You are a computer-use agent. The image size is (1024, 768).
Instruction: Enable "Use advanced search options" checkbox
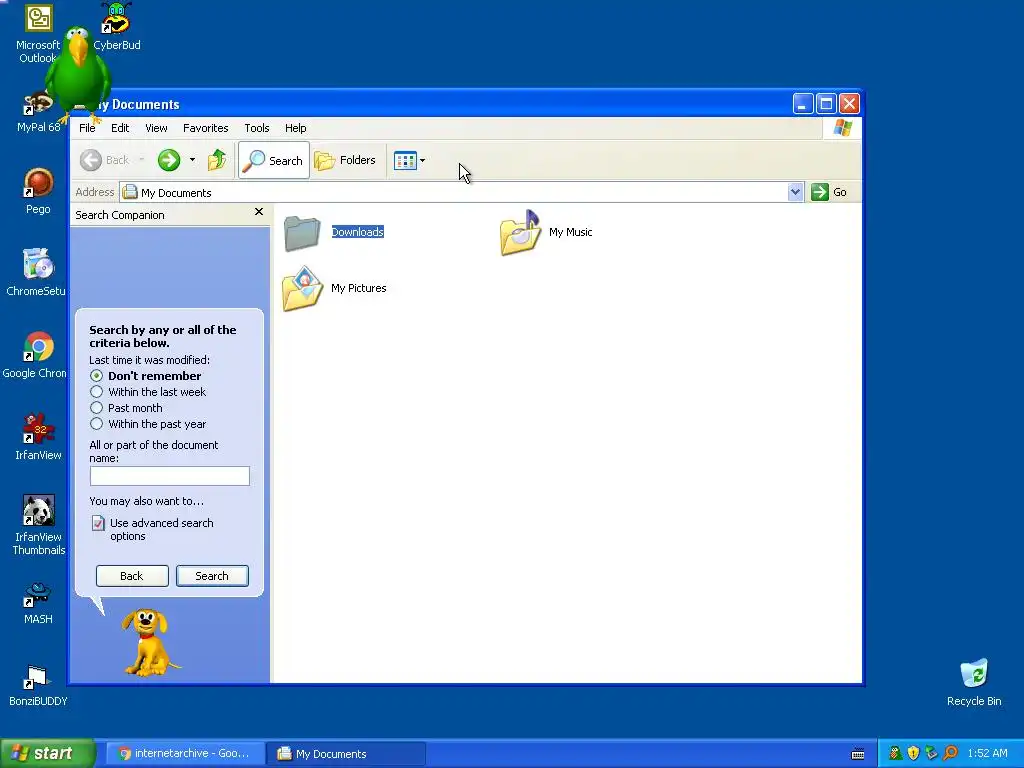point(98,523)
